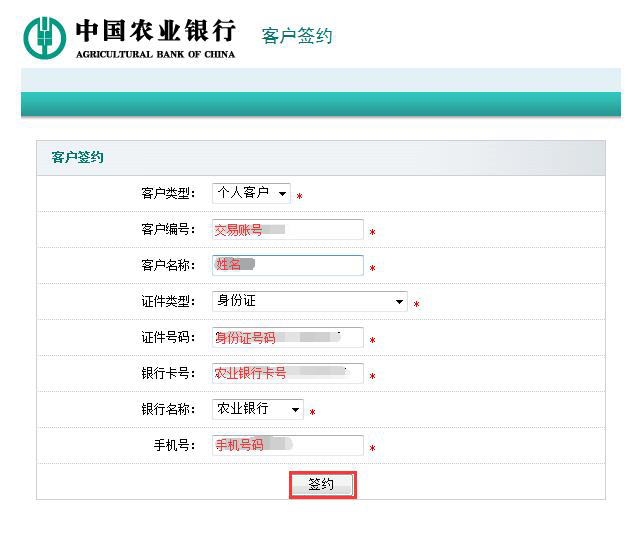Click the 客户名称: label
This screenshot has height=536, width=632.
[x=168, y=266]
